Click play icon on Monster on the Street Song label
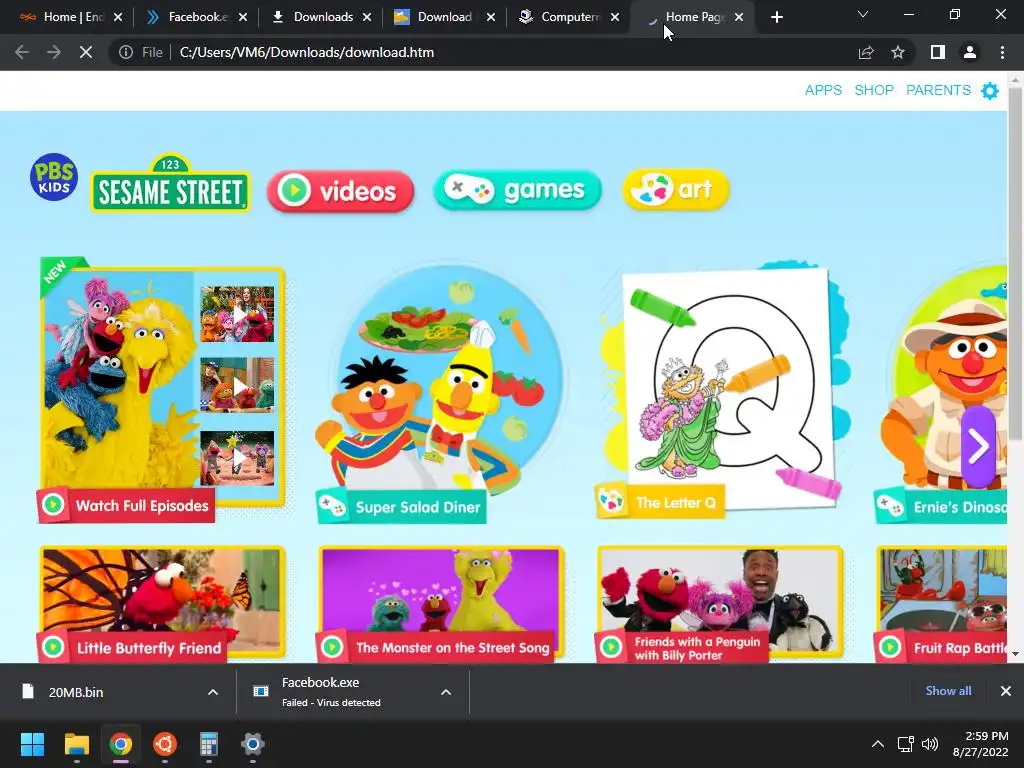The image size is (1024, 768). click(x=332, y=647)
